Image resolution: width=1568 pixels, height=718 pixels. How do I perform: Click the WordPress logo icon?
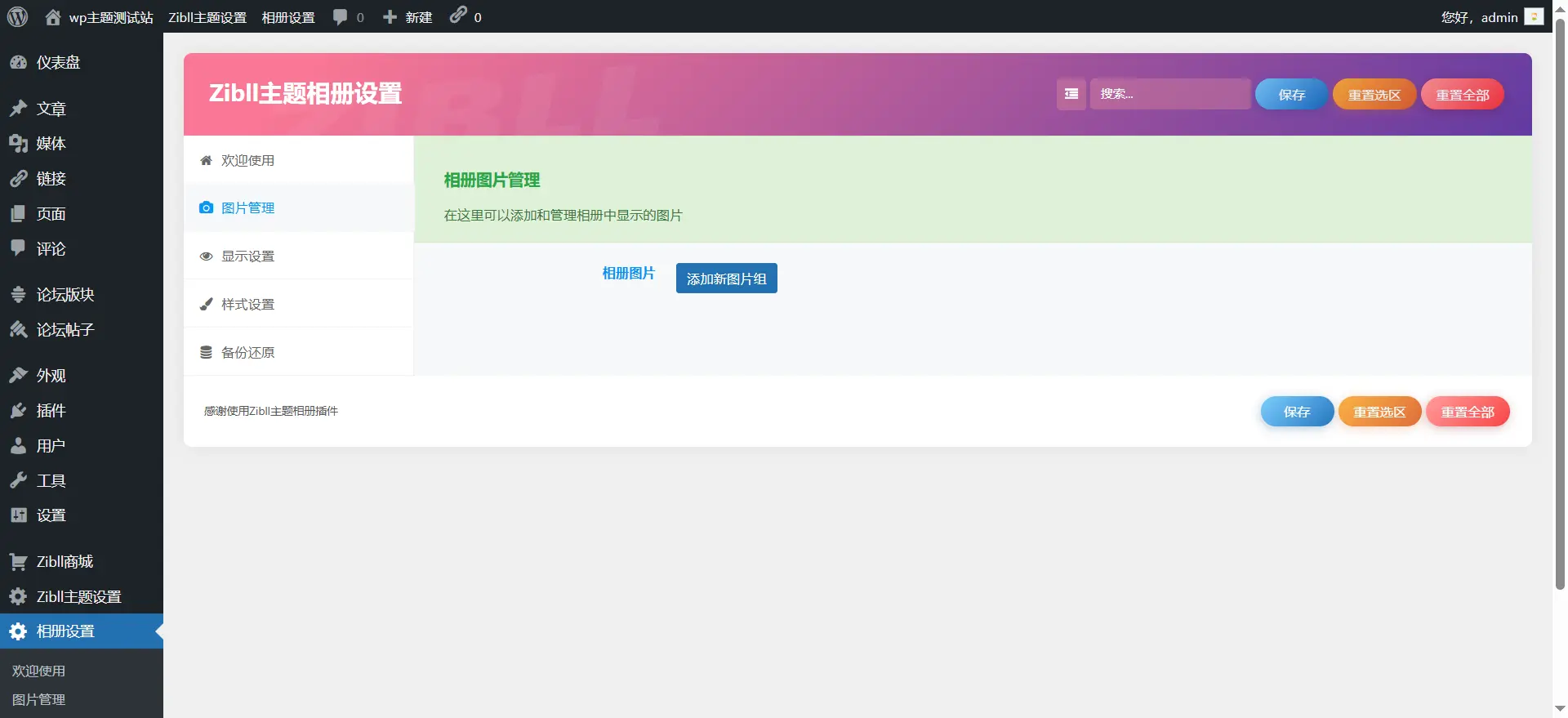coord(17,16)
